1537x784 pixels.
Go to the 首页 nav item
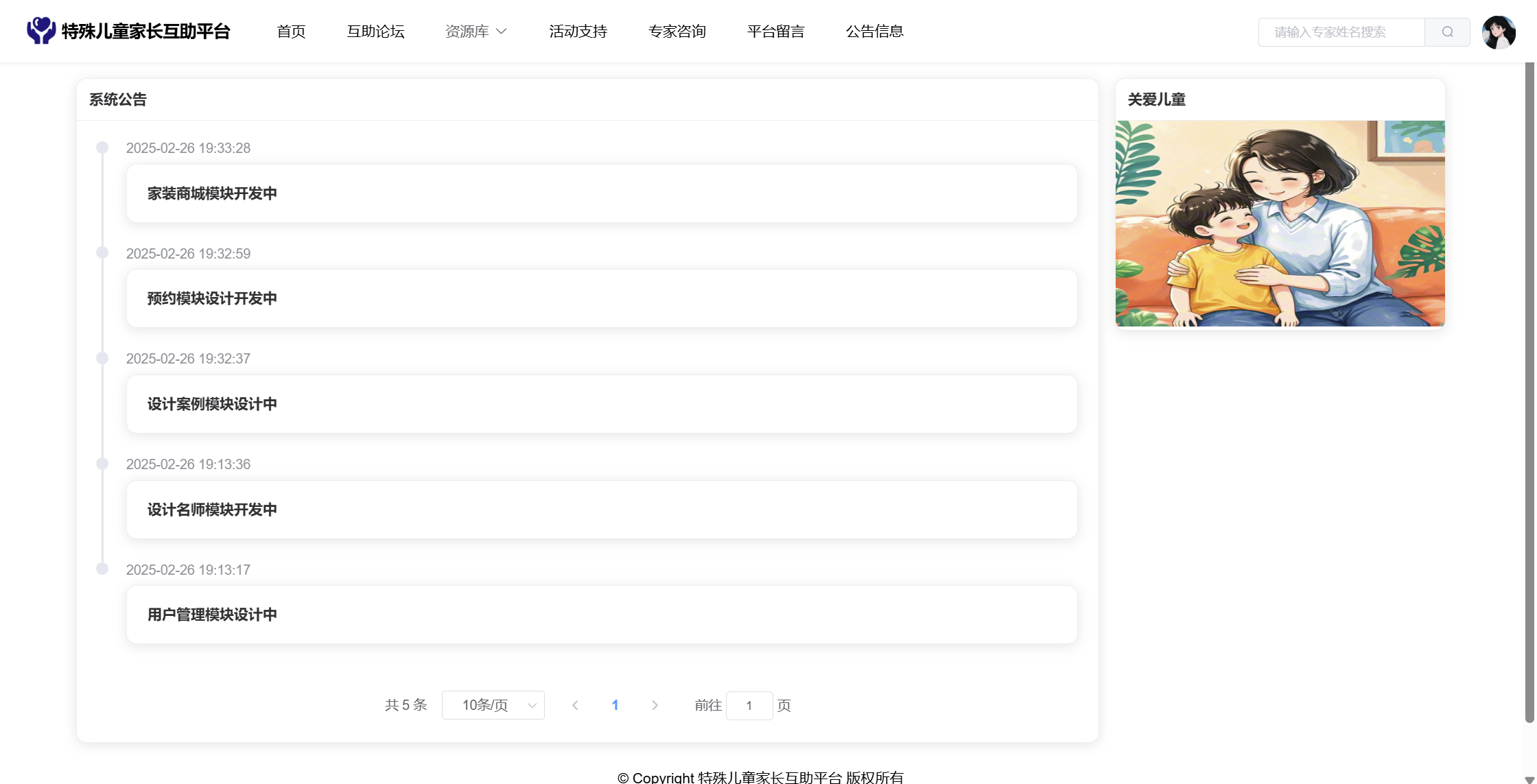(x=291, y=32)
